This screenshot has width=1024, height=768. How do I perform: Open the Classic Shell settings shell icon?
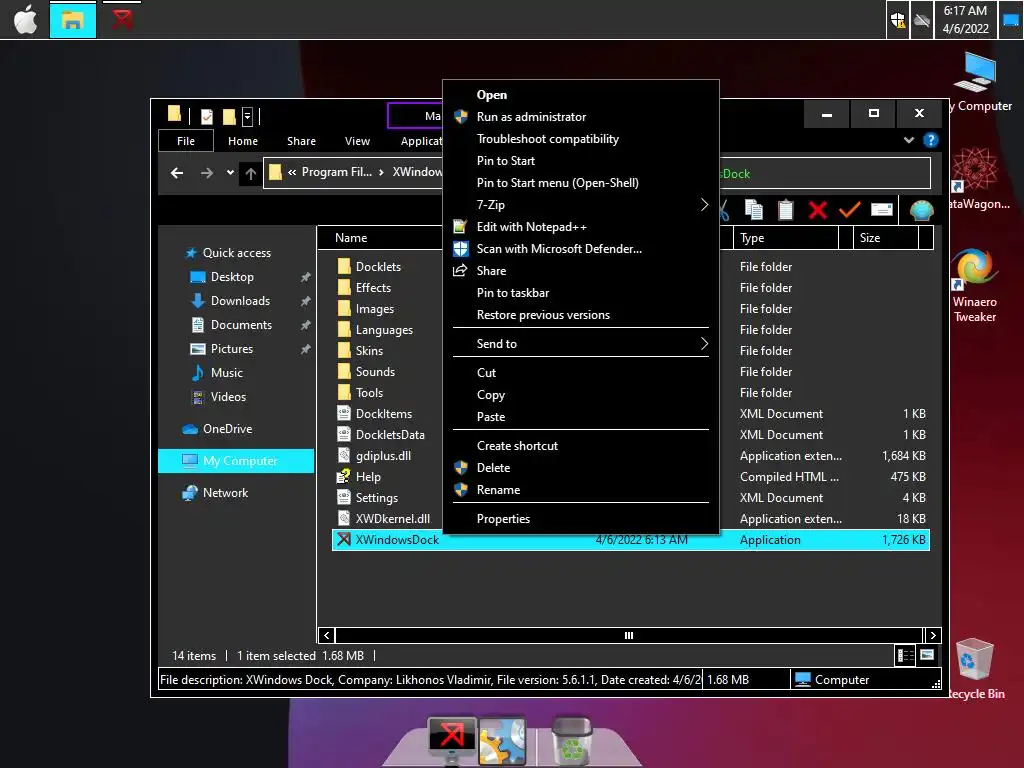click(921, 210)
